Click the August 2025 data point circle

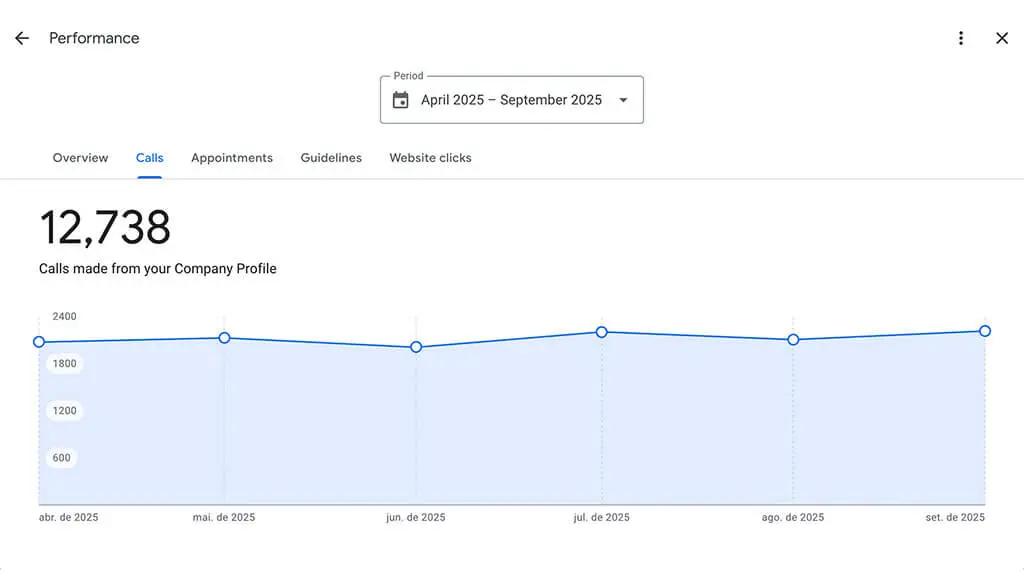[x=793, y=340]
